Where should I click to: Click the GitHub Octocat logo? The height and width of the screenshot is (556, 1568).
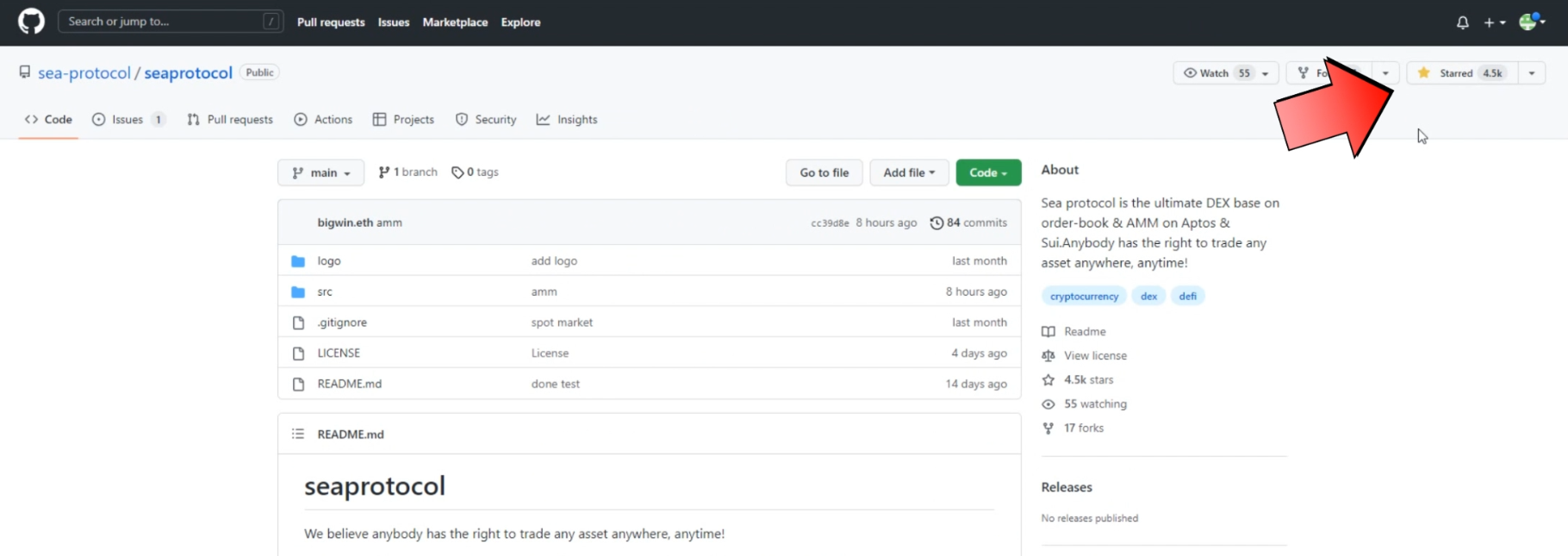pos(31,22)
